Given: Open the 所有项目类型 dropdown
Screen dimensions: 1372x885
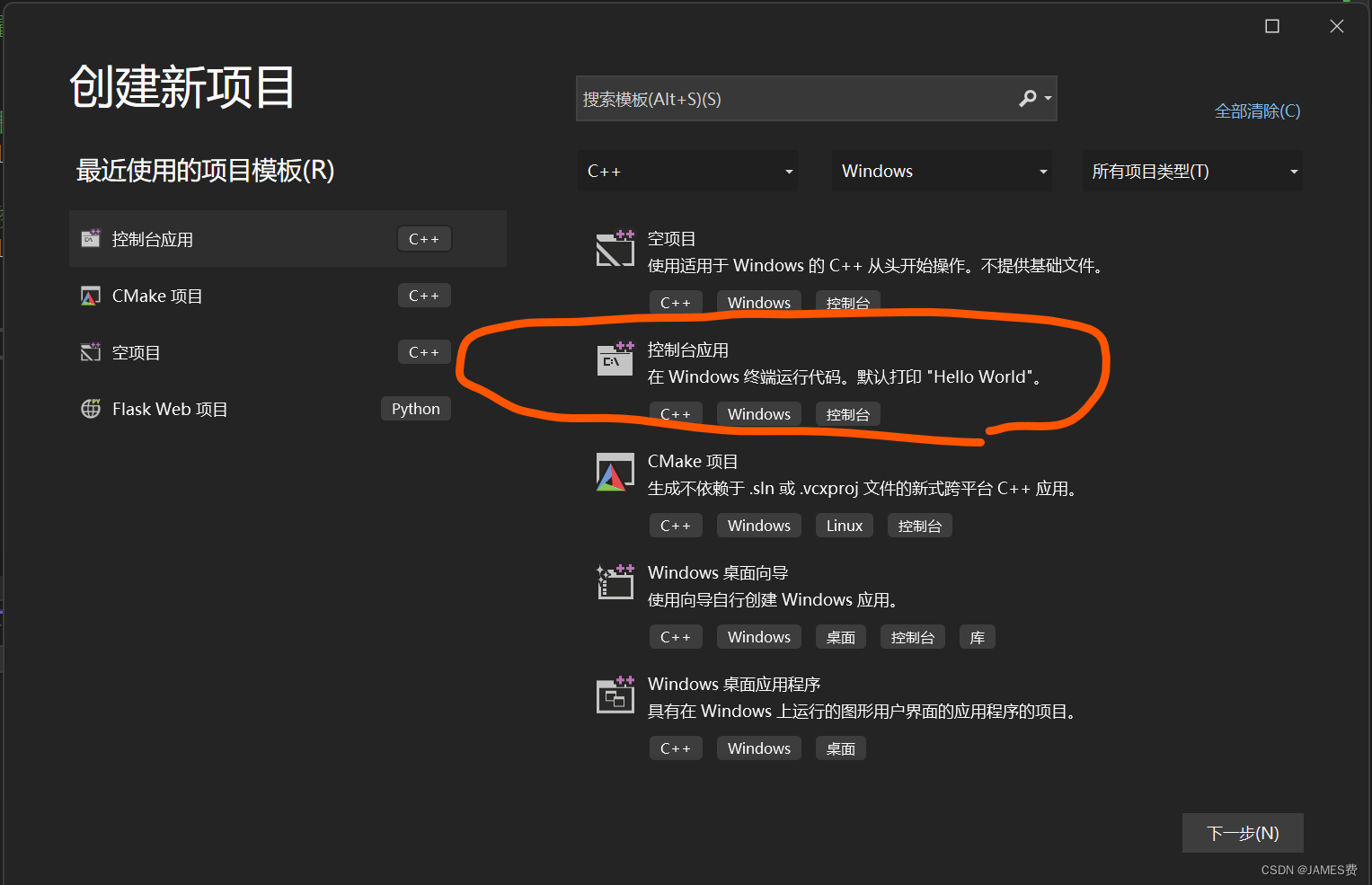Looking at the screenshot, I should coord(1192,171).
